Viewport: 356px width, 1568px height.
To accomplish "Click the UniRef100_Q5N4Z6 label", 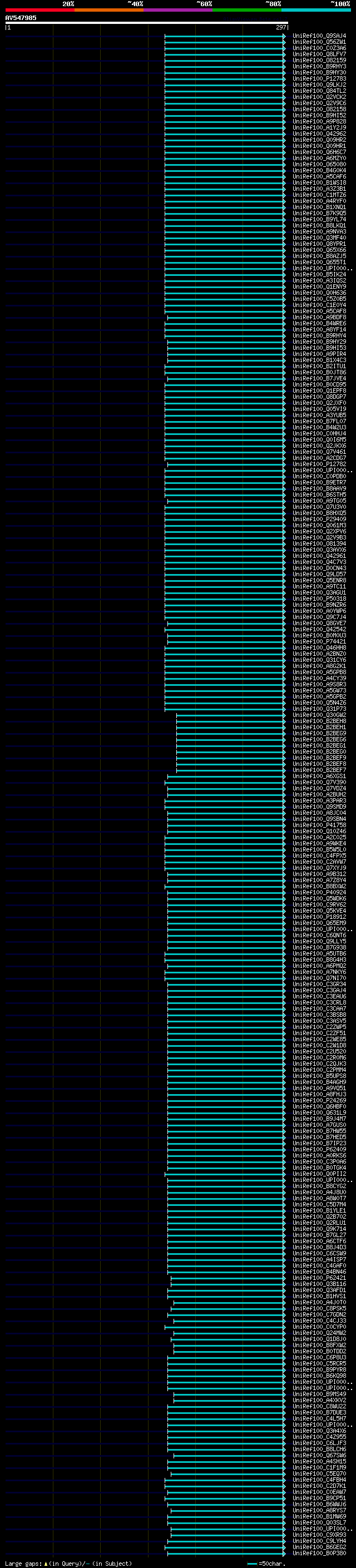I will [x=319, y=703].
